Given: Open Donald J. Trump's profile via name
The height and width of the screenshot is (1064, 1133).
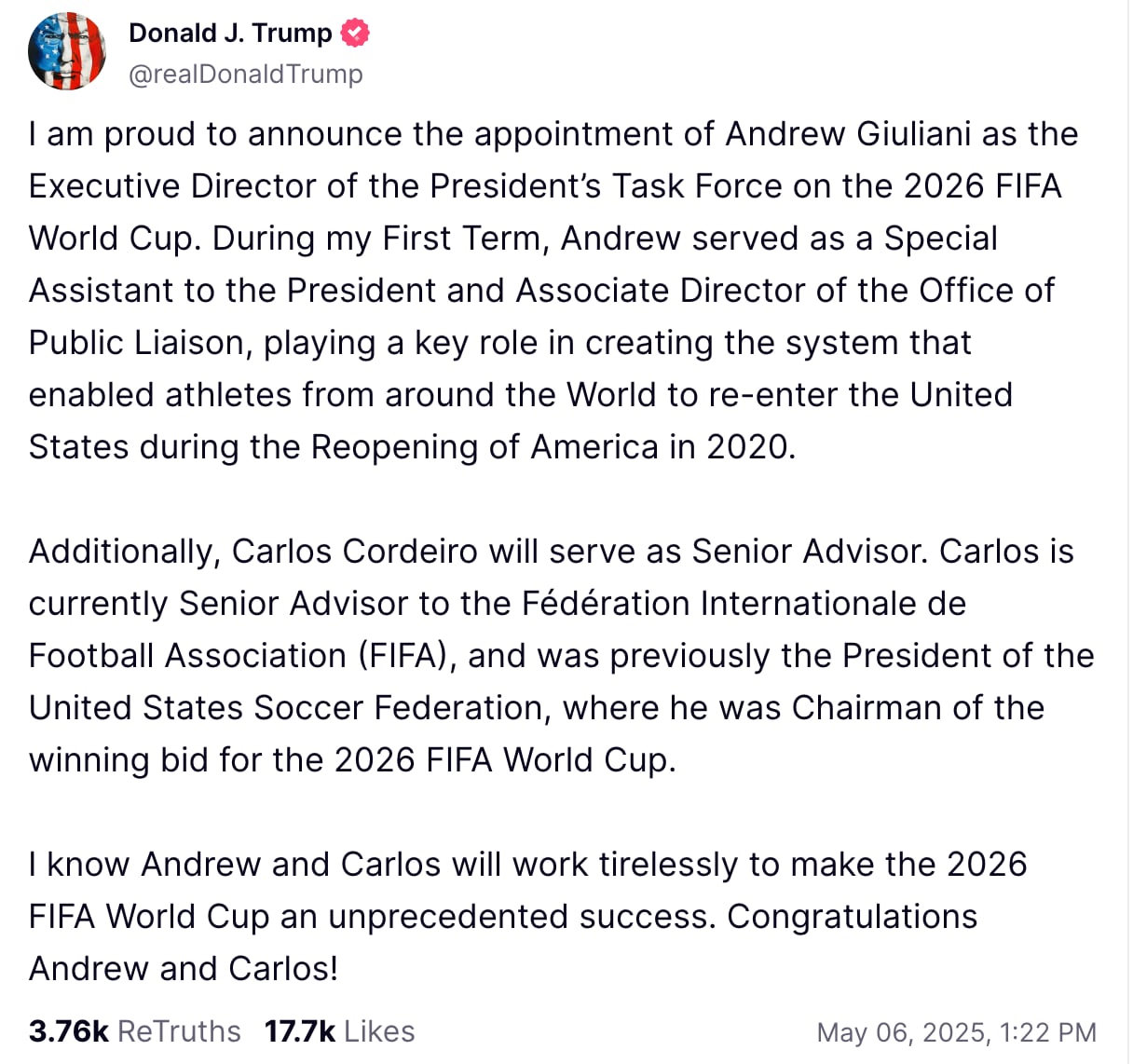Looking at the screenshot, I should pos(230,32).
